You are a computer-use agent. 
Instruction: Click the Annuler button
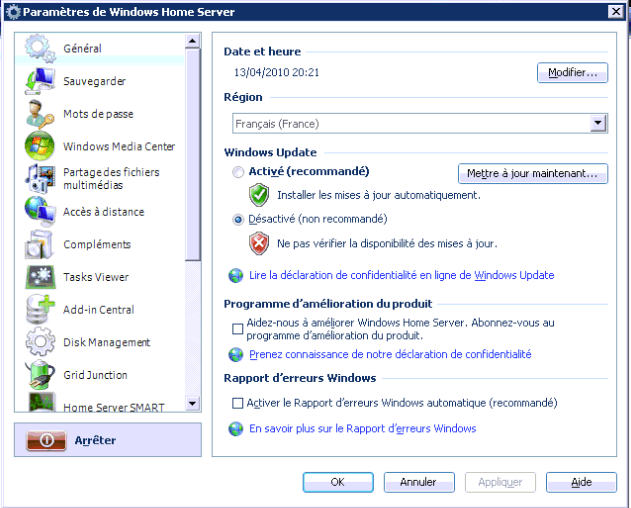tap(419, 482)
